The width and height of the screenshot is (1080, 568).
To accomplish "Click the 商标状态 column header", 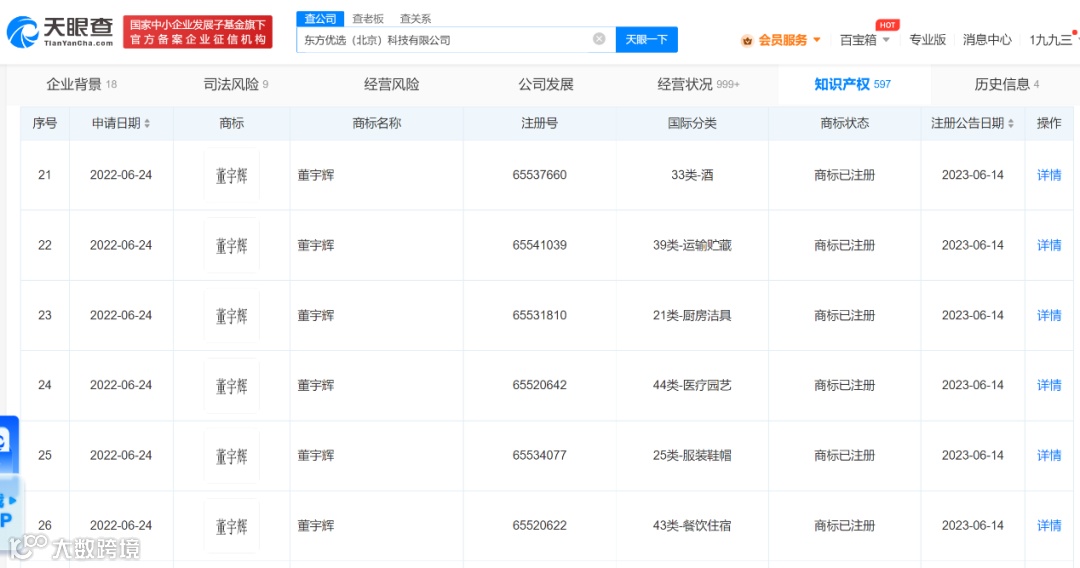I will tap(844, 123).
